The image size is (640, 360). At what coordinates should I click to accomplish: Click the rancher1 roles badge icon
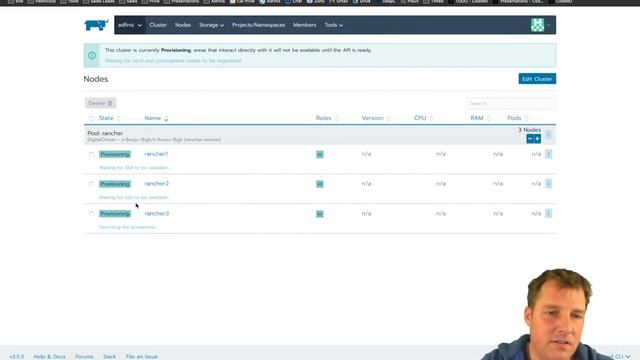pos(320,154)
